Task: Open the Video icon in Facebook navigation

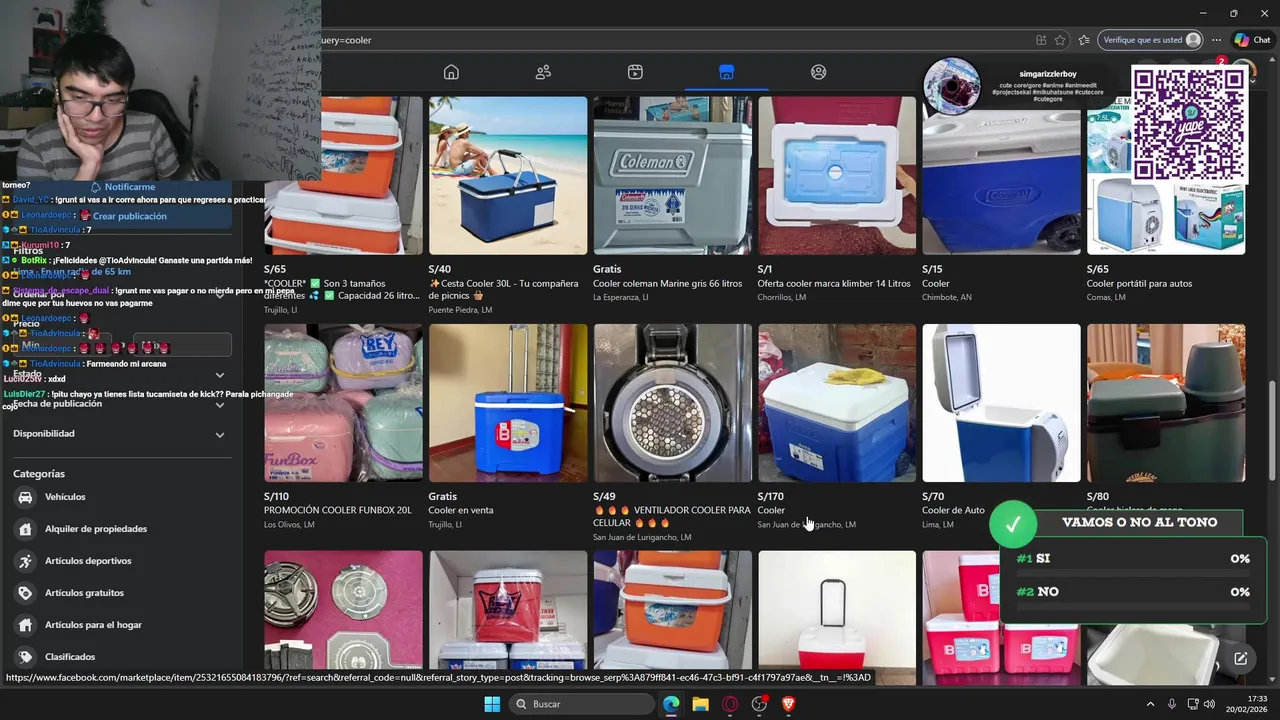Action: tap(635, 72)
